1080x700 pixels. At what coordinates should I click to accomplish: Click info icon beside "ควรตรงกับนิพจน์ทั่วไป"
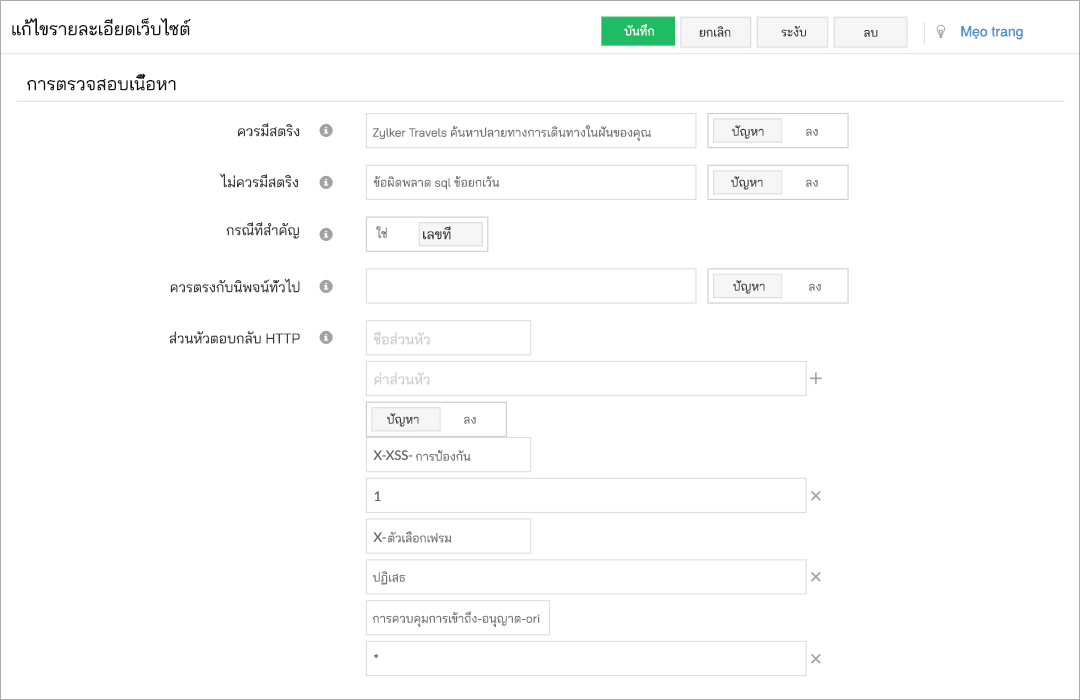[x=325, y=286]
